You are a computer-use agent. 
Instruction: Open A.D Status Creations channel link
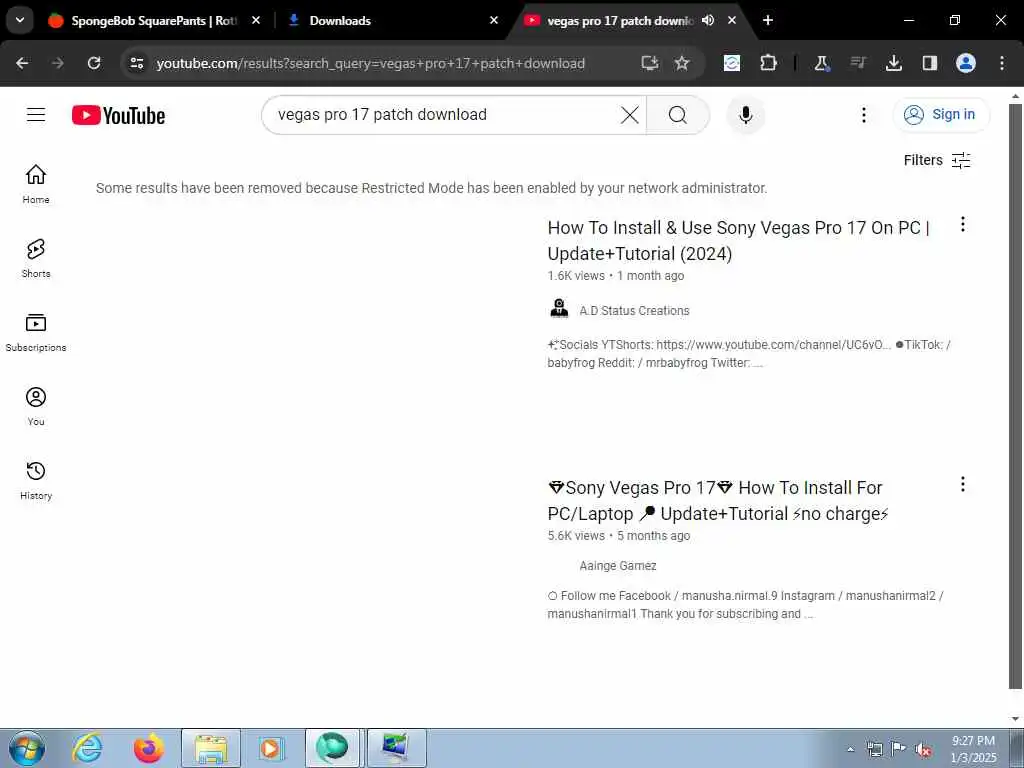tap(634, 311)
